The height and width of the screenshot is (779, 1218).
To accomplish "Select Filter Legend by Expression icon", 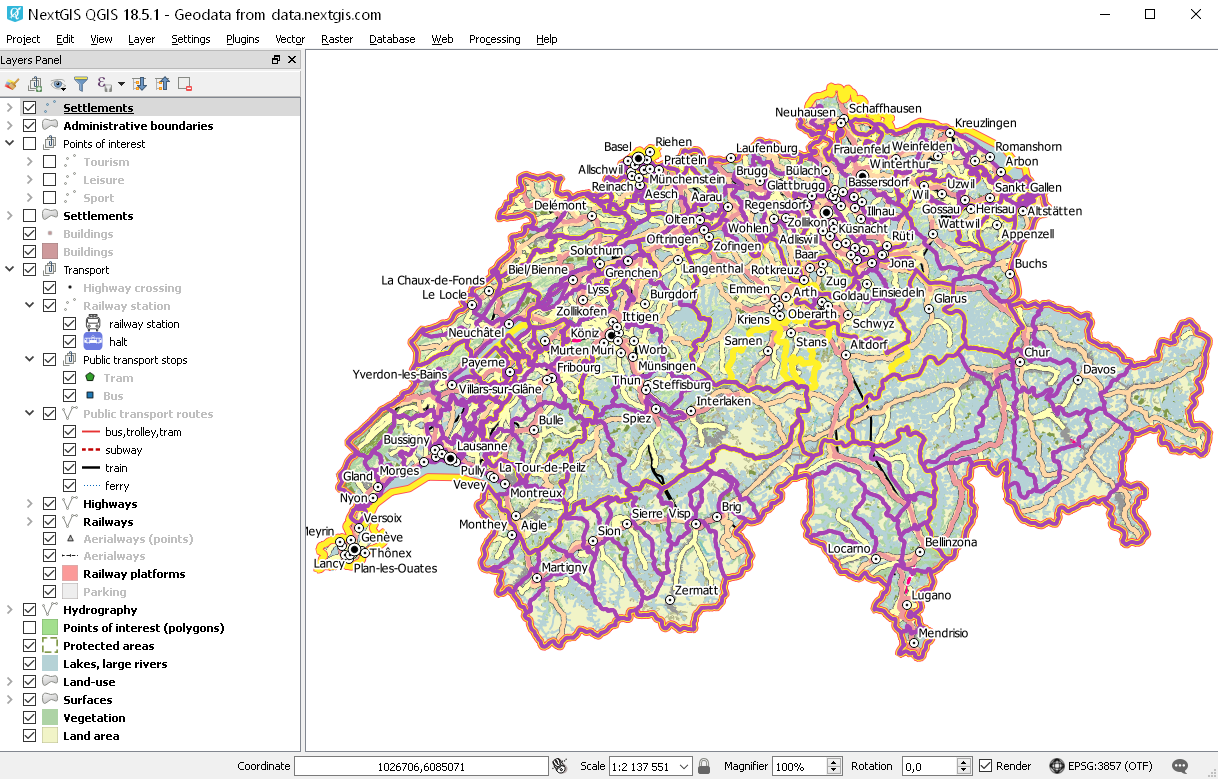I will tap(103, 84).
